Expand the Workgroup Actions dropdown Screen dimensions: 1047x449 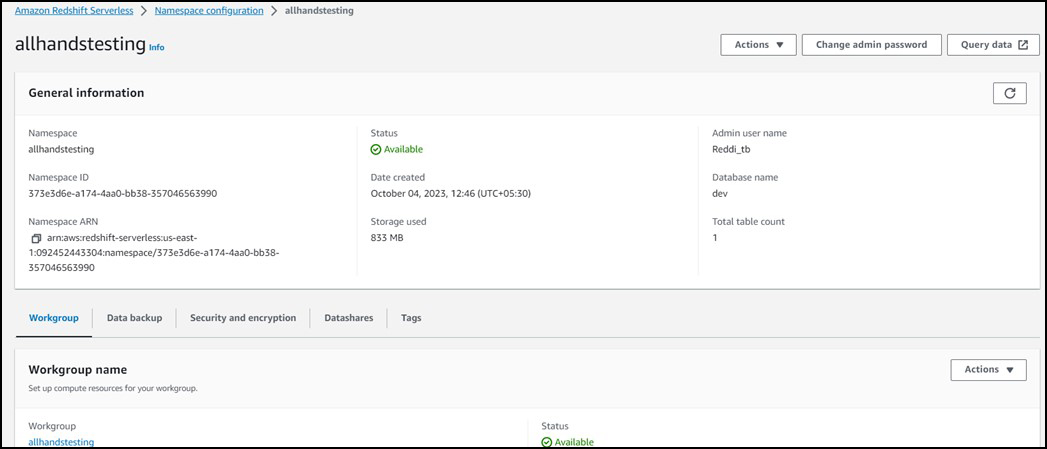click(x=988, y=370)
